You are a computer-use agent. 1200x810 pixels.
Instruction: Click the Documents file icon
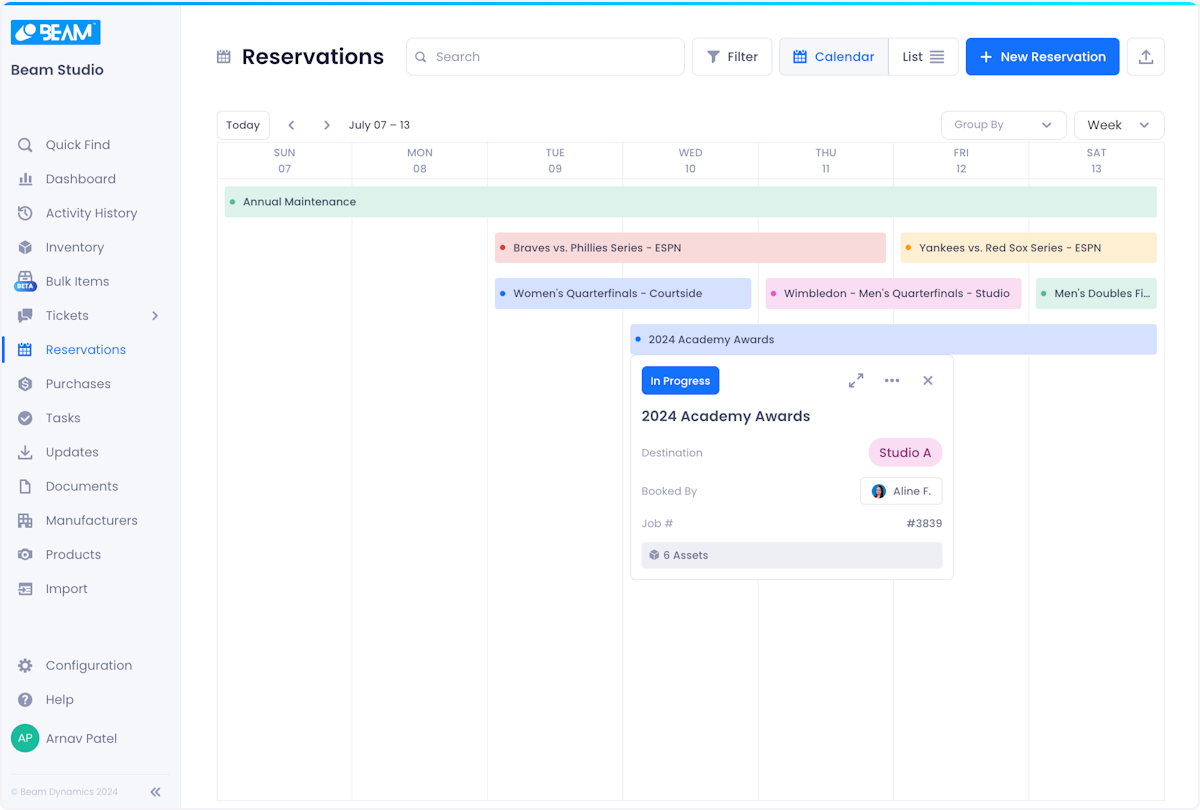25,486
